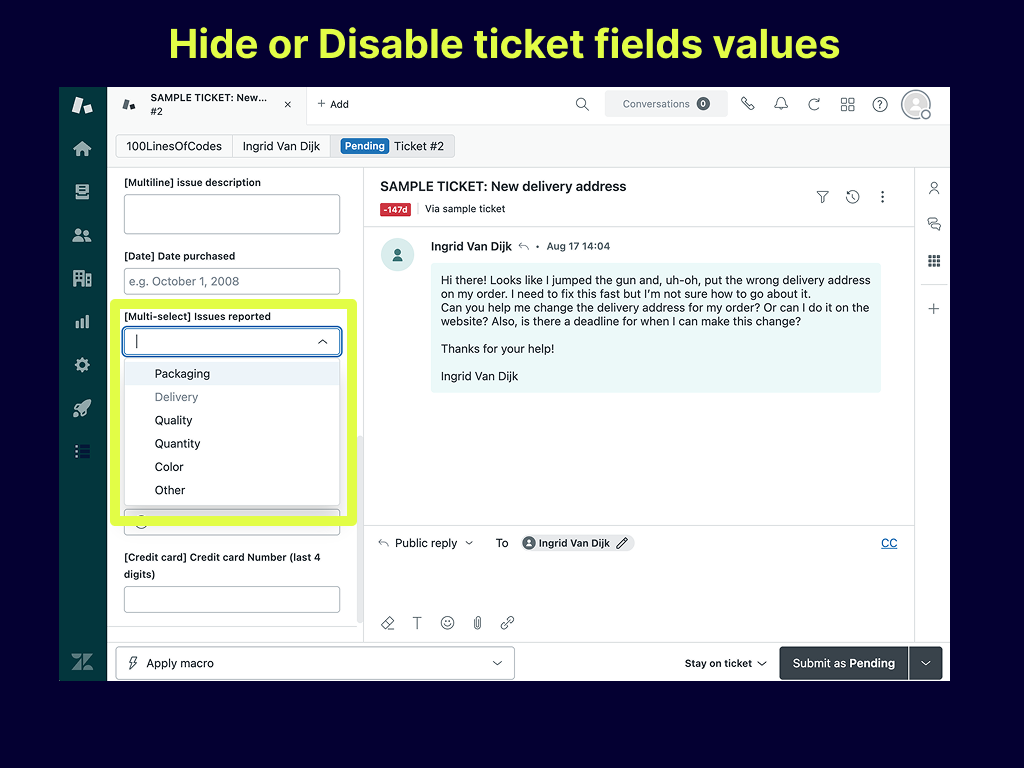1024x768 pixels.
Task: Select Packaging option in dropdown
Action: [x=182, y=374]
